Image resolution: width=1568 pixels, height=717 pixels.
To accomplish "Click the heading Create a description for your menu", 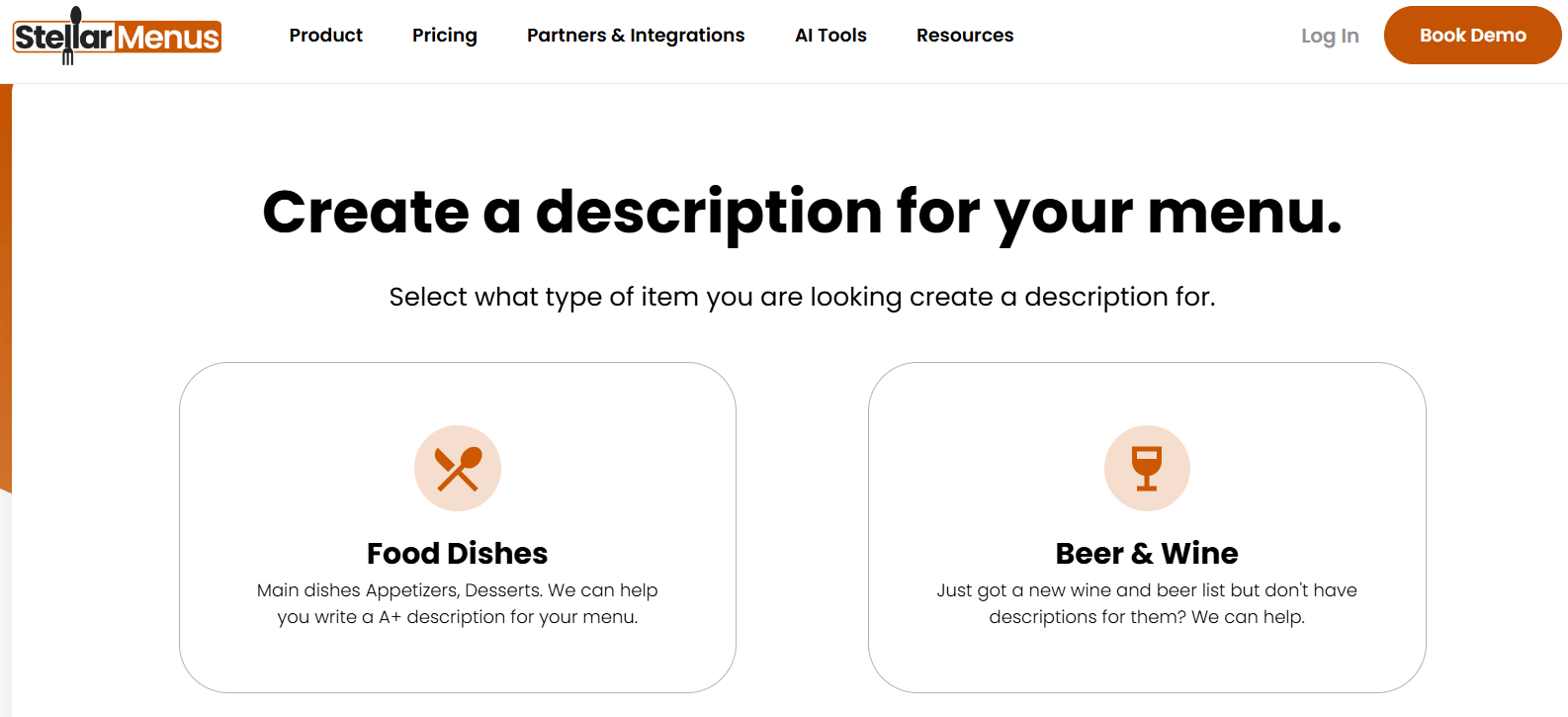I will point(803,211).
